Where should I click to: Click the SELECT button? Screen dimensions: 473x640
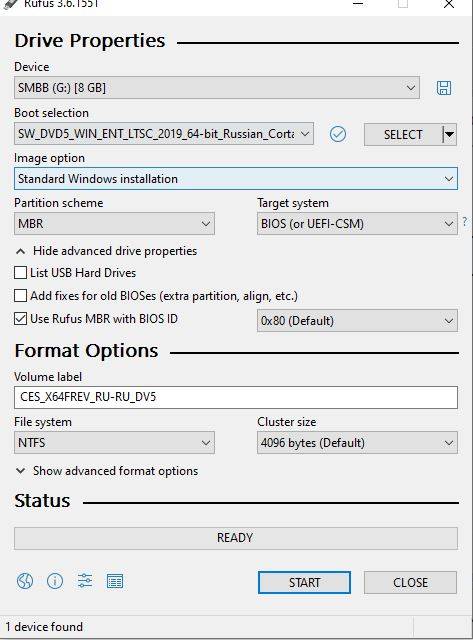coord(403,134)
